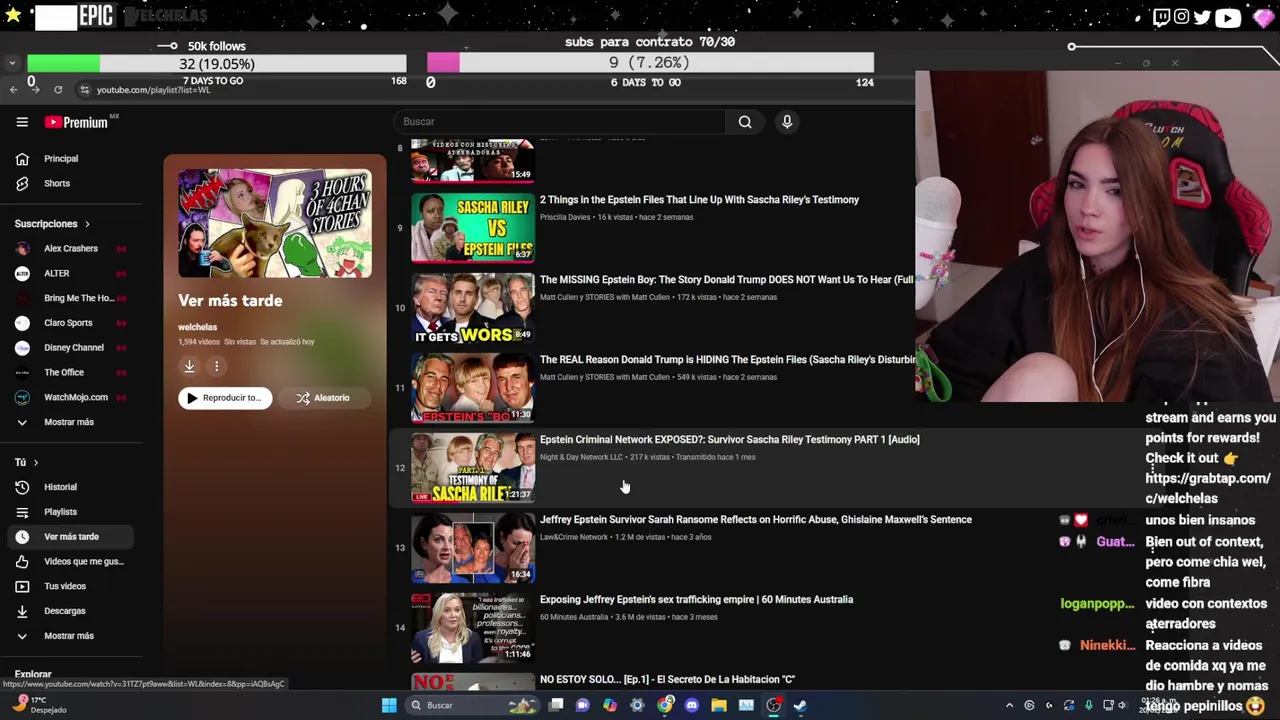Screen dimensions: 1280x720
Task: Click the Aleatorio shuffle button
Action: point(323,398)
